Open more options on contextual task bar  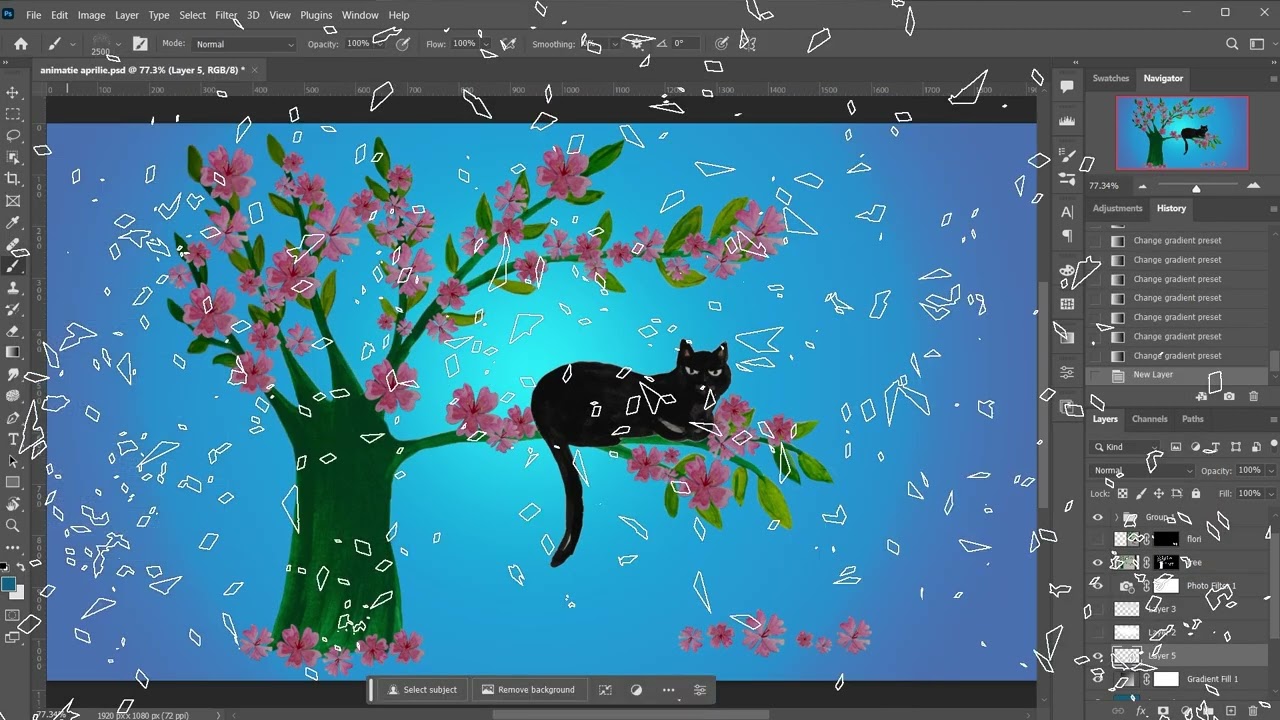(669, 689)
